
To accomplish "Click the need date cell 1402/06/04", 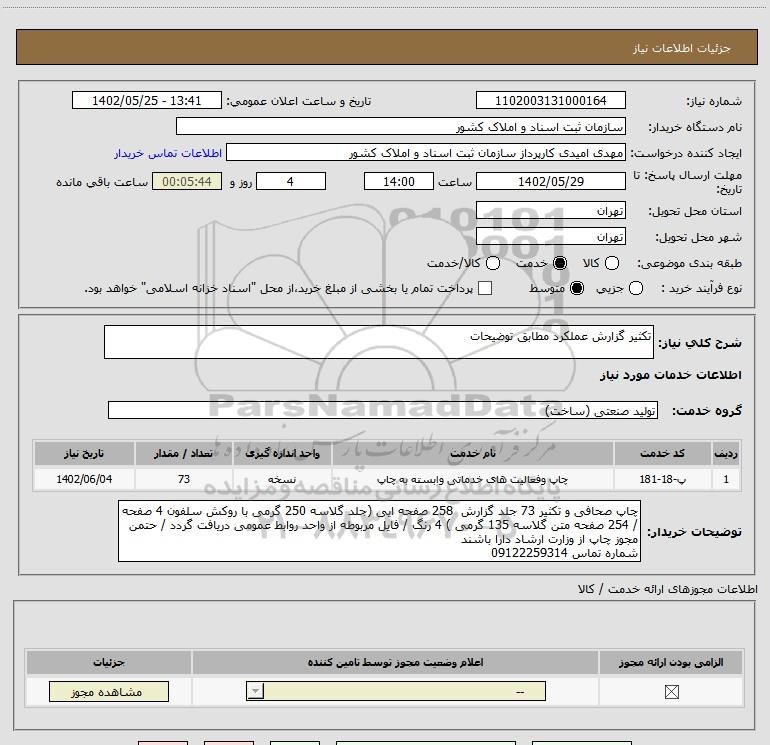I will (84, 479).
